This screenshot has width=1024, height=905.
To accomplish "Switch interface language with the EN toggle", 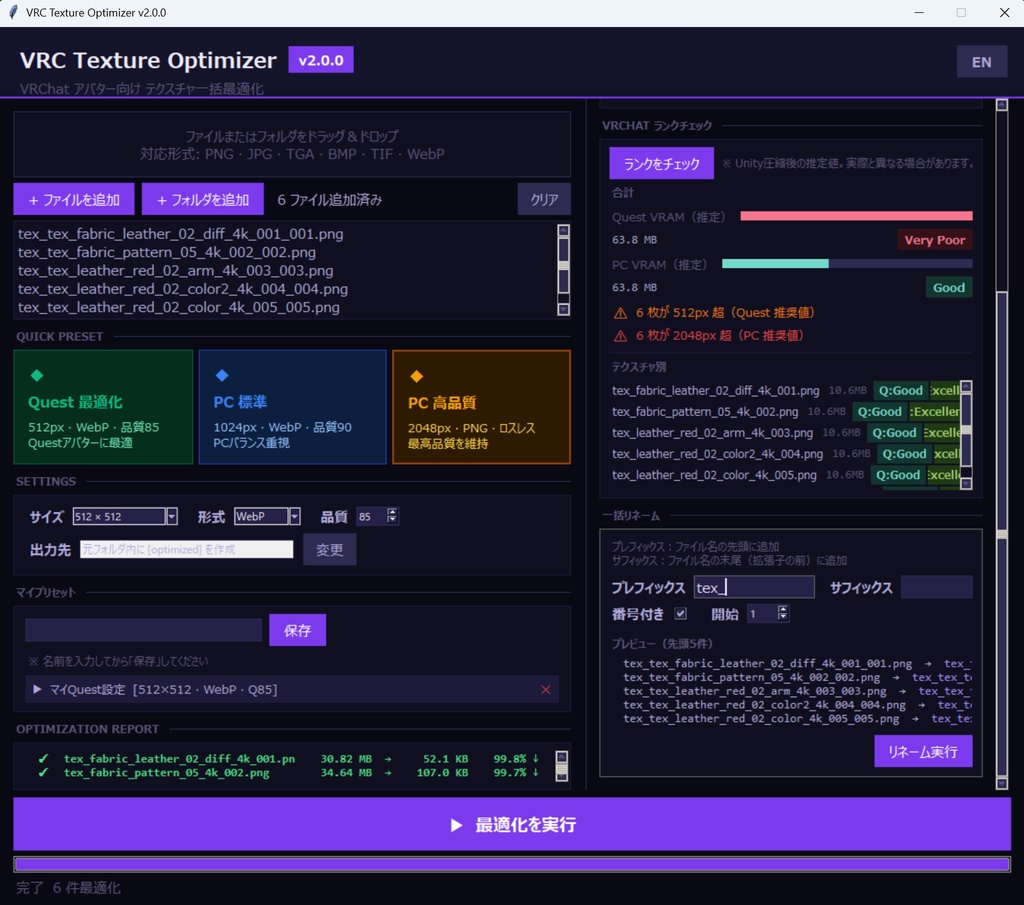I will coord(981,61).
